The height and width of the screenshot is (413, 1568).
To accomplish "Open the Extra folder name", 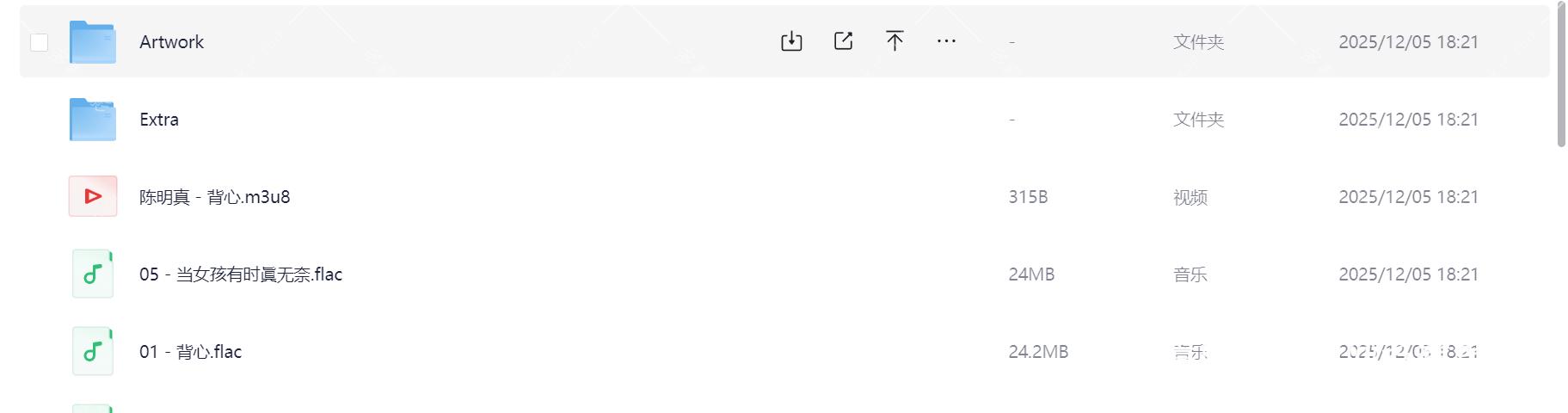I will pos(159,120).
